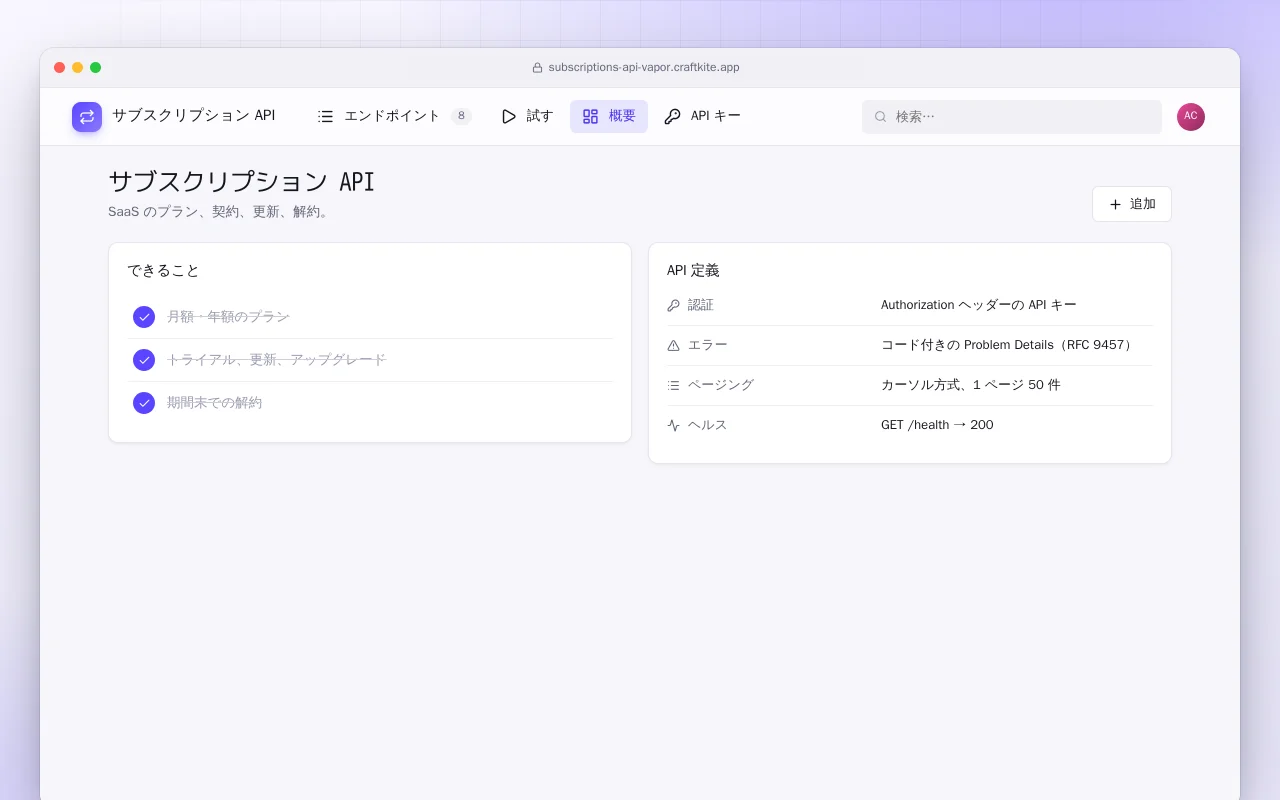Click the key icon in the 認証 row
This screenshot has height=800, width=1280.
(x=673, y=305)
